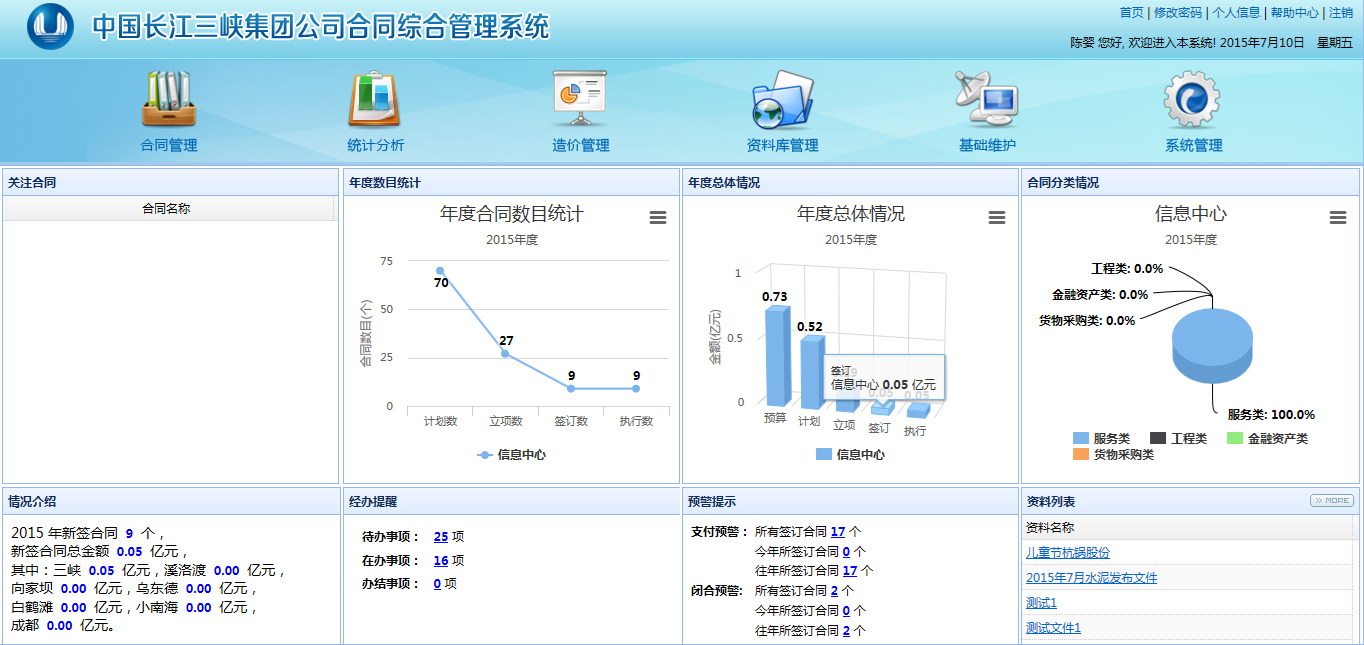Open chart menu for 信息中心 pie chart
This screenshot has height=645, width=1364.
[x=1338, y=218]
